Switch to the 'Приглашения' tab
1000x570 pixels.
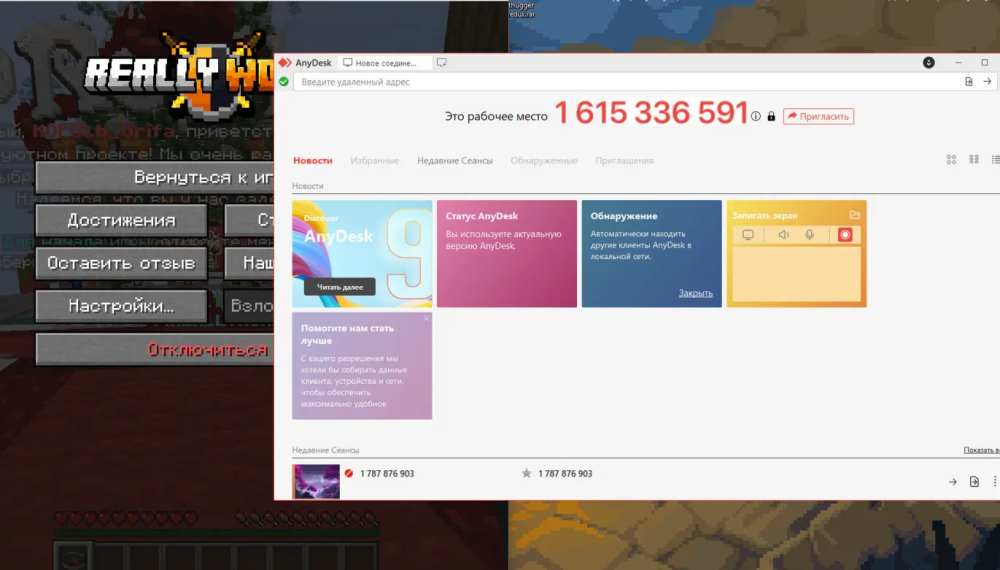(624, 161)
